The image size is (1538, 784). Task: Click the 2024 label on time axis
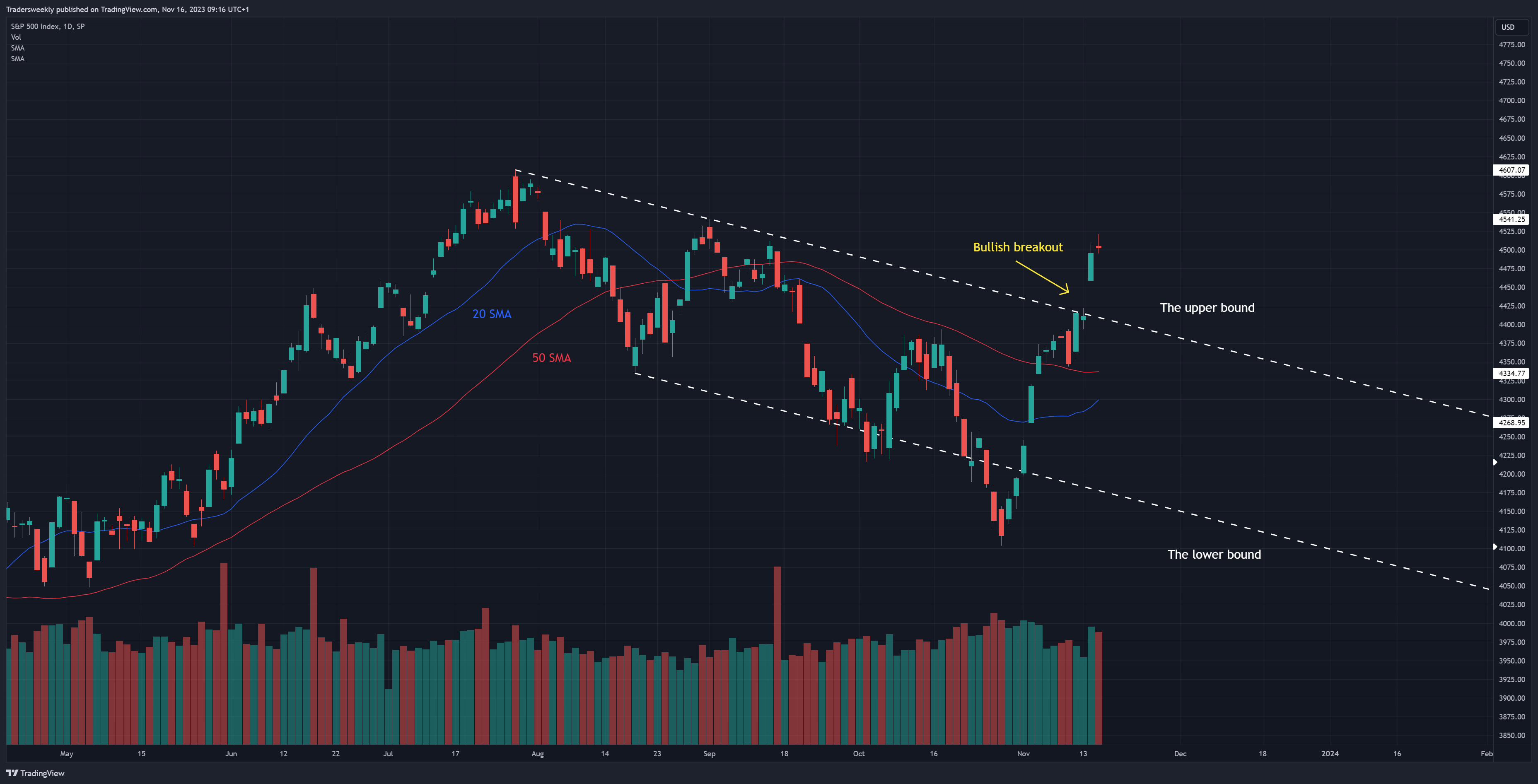point(1330,753)
